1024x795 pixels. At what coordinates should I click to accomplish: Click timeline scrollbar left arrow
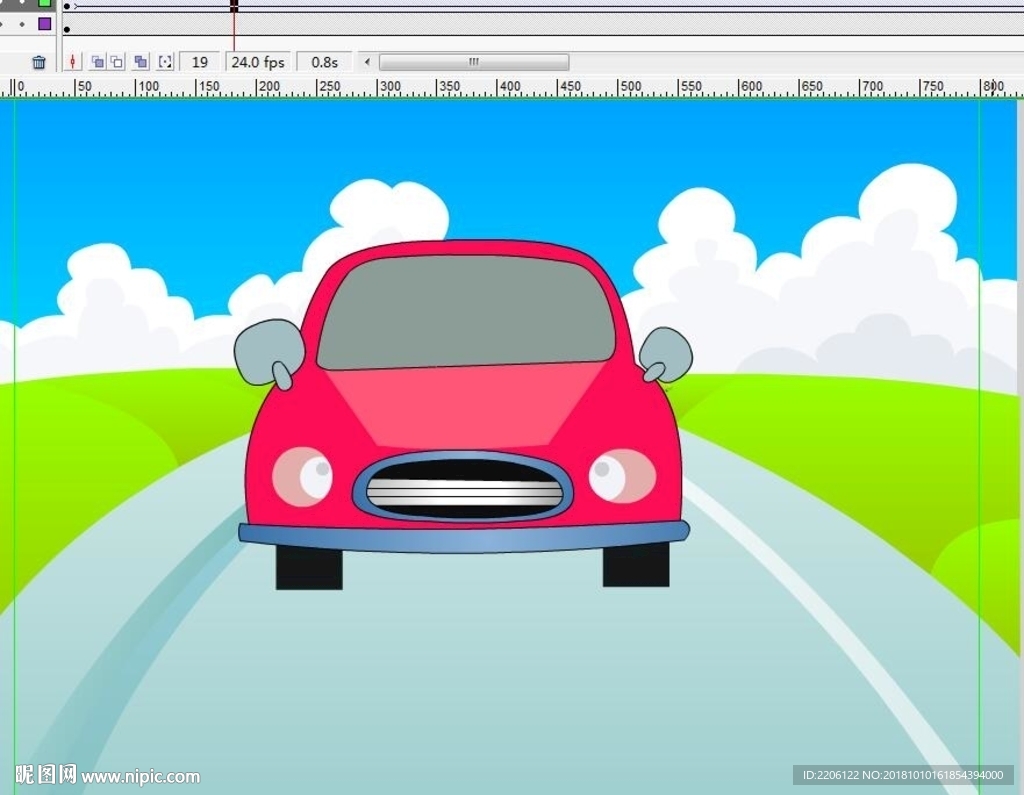[x=367, y=62]
